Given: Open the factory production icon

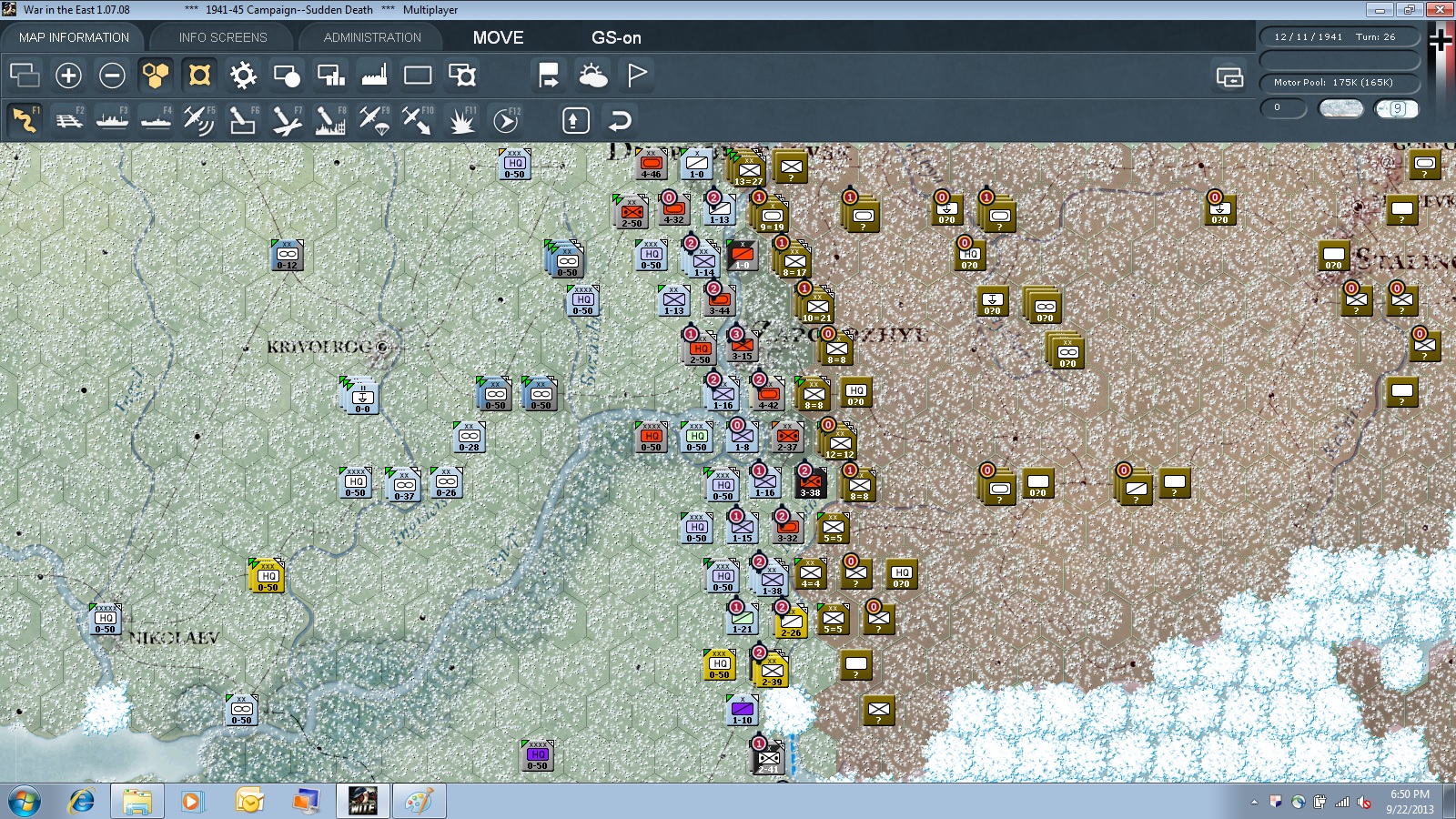Looking at the screenshot, I should point(374,76).
